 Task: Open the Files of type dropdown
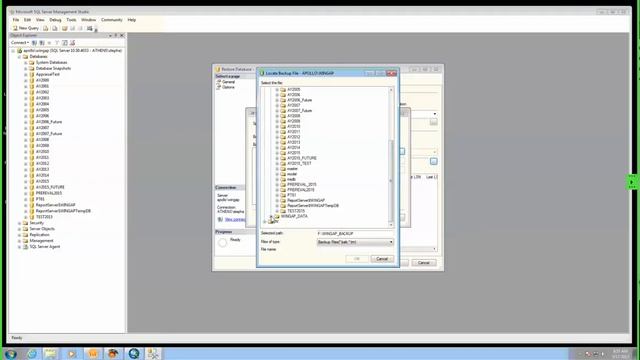(355, 242)
